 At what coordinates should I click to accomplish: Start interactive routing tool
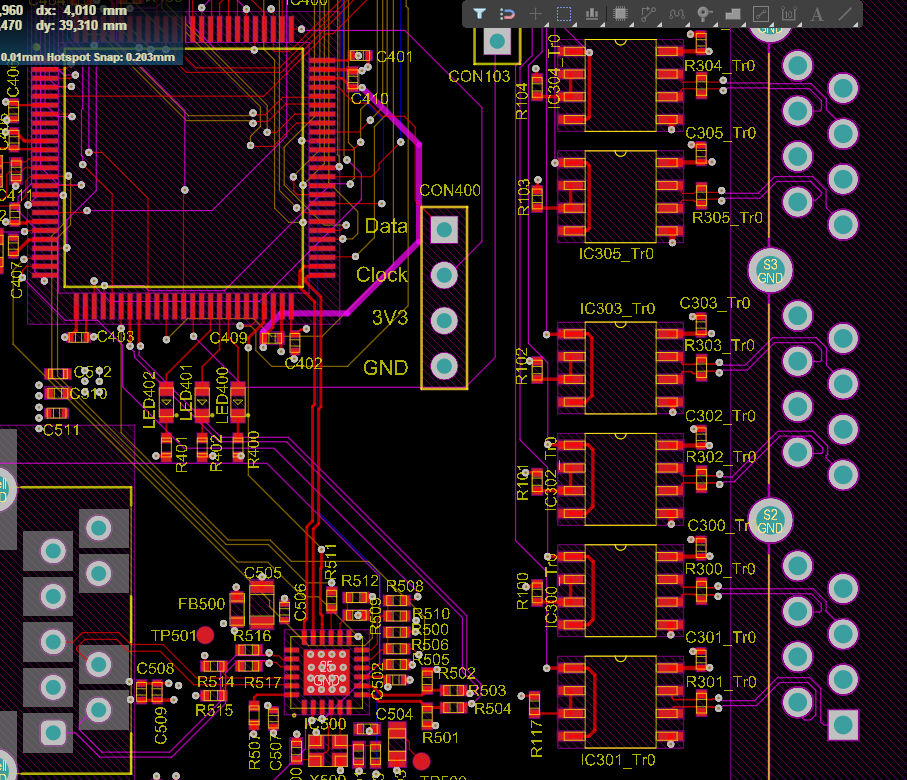tap(648, 14)
